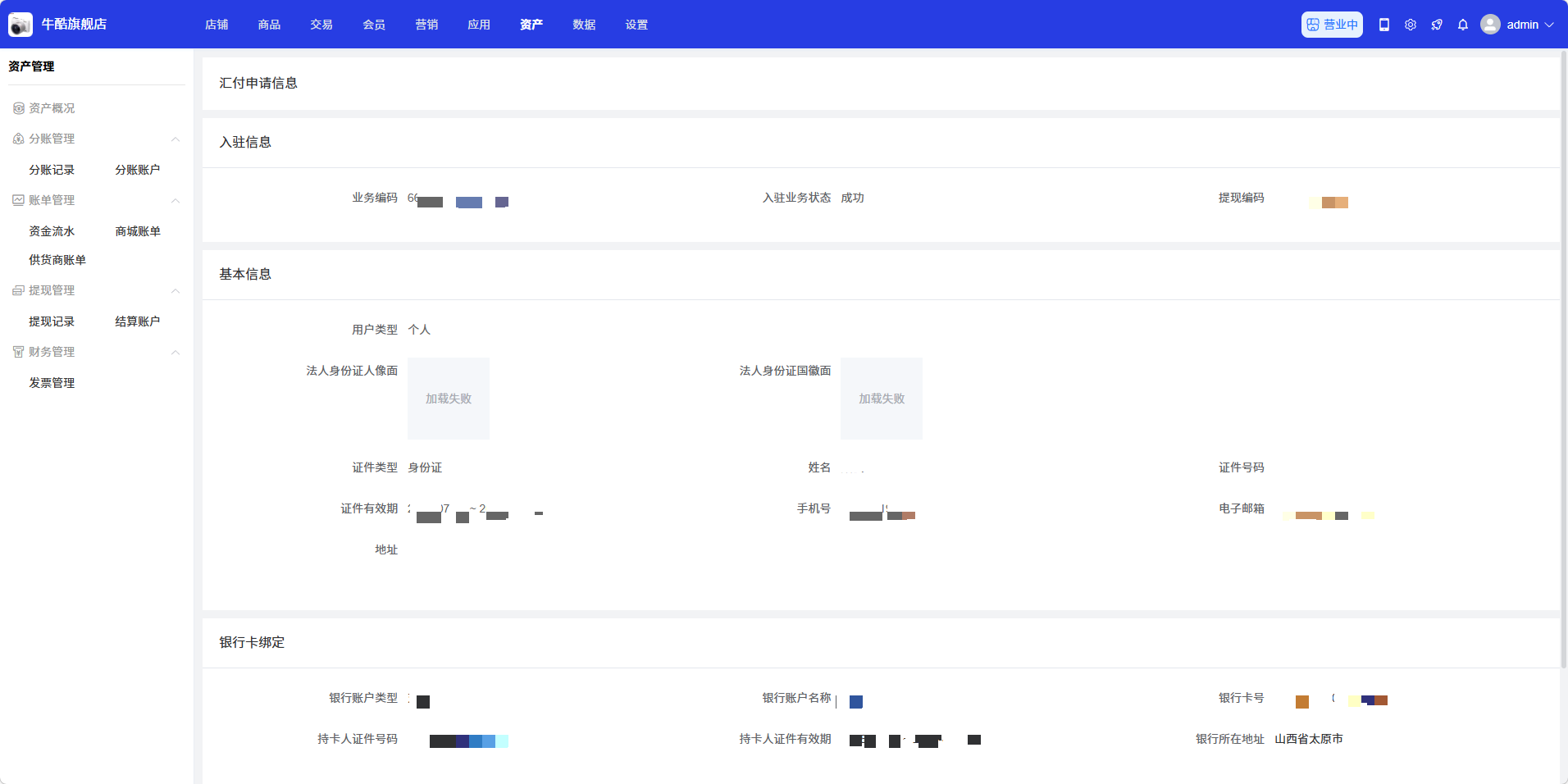The width and height of the screenshot is (1568, 784).
Task: Open 提现记录 in the sidebar
Action: click(52, 321)
